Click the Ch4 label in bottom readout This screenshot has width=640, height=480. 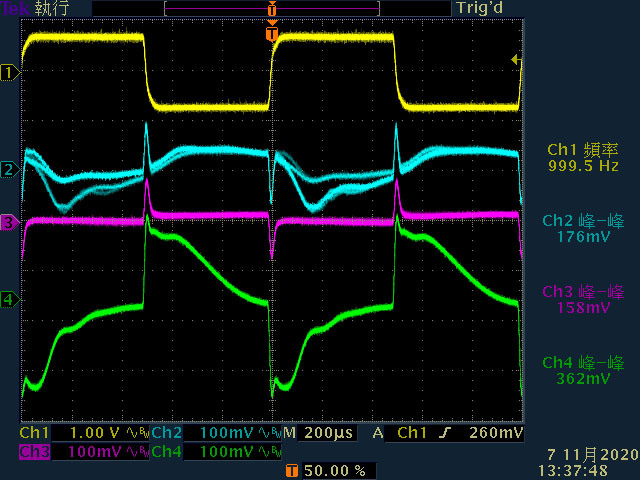167,452
